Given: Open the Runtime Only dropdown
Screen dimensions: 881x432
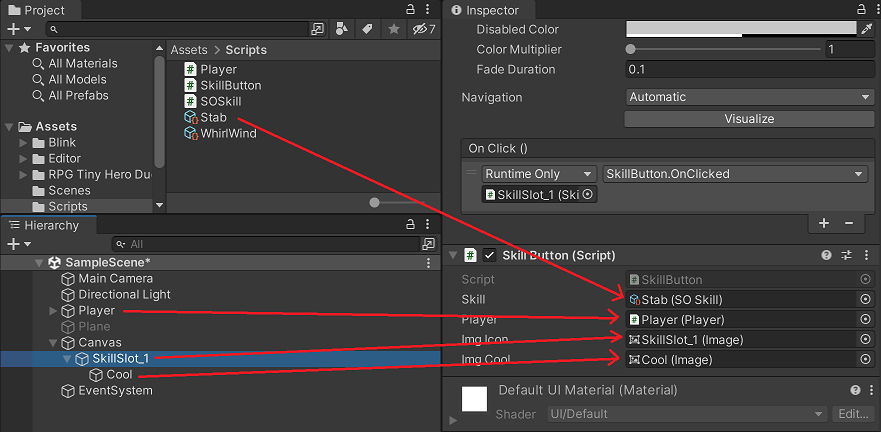Looking at the screenshot, I should point(539,174).
